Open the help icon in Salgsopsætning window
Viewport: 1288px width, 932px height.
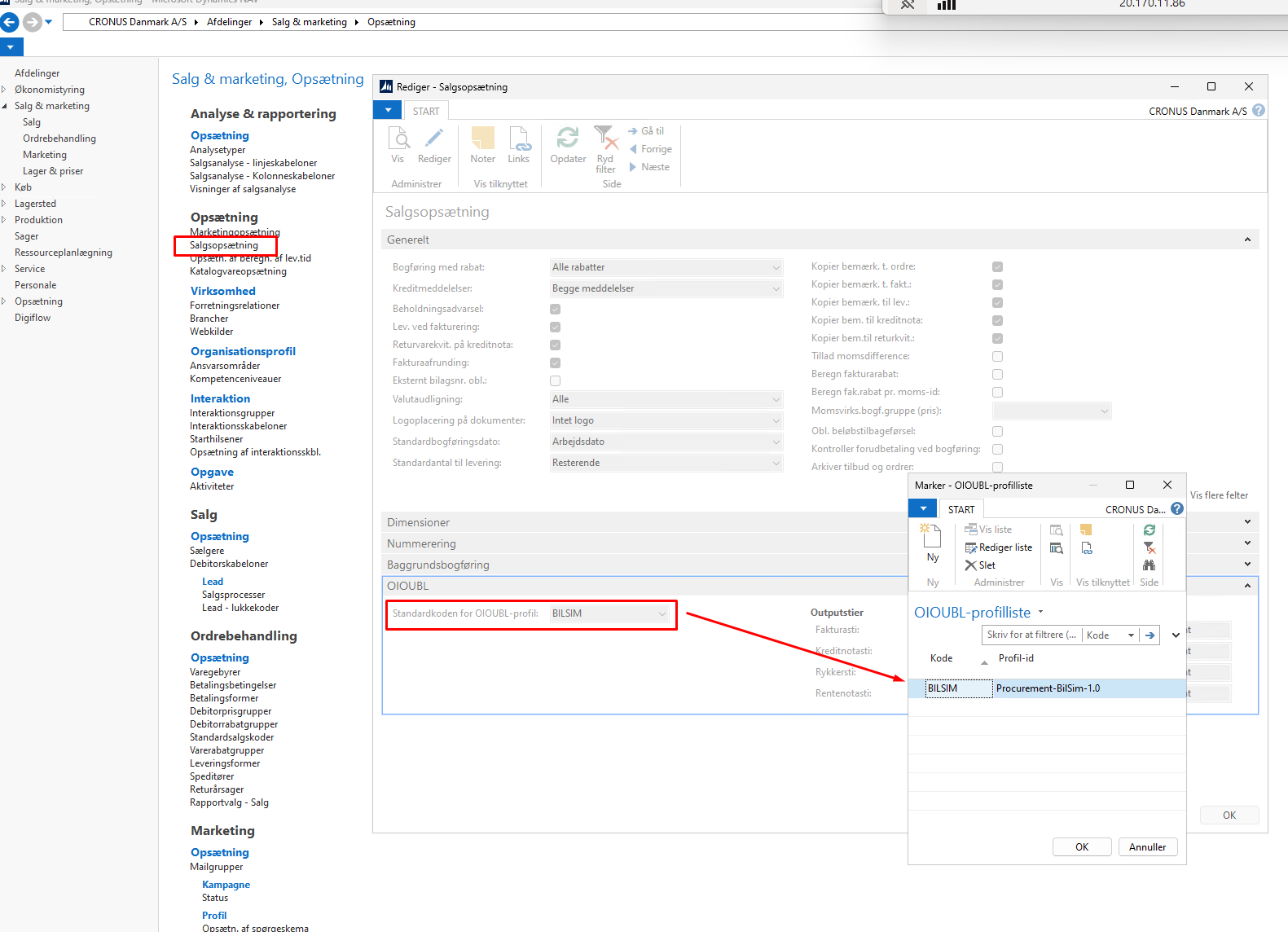pos(1259,111)
